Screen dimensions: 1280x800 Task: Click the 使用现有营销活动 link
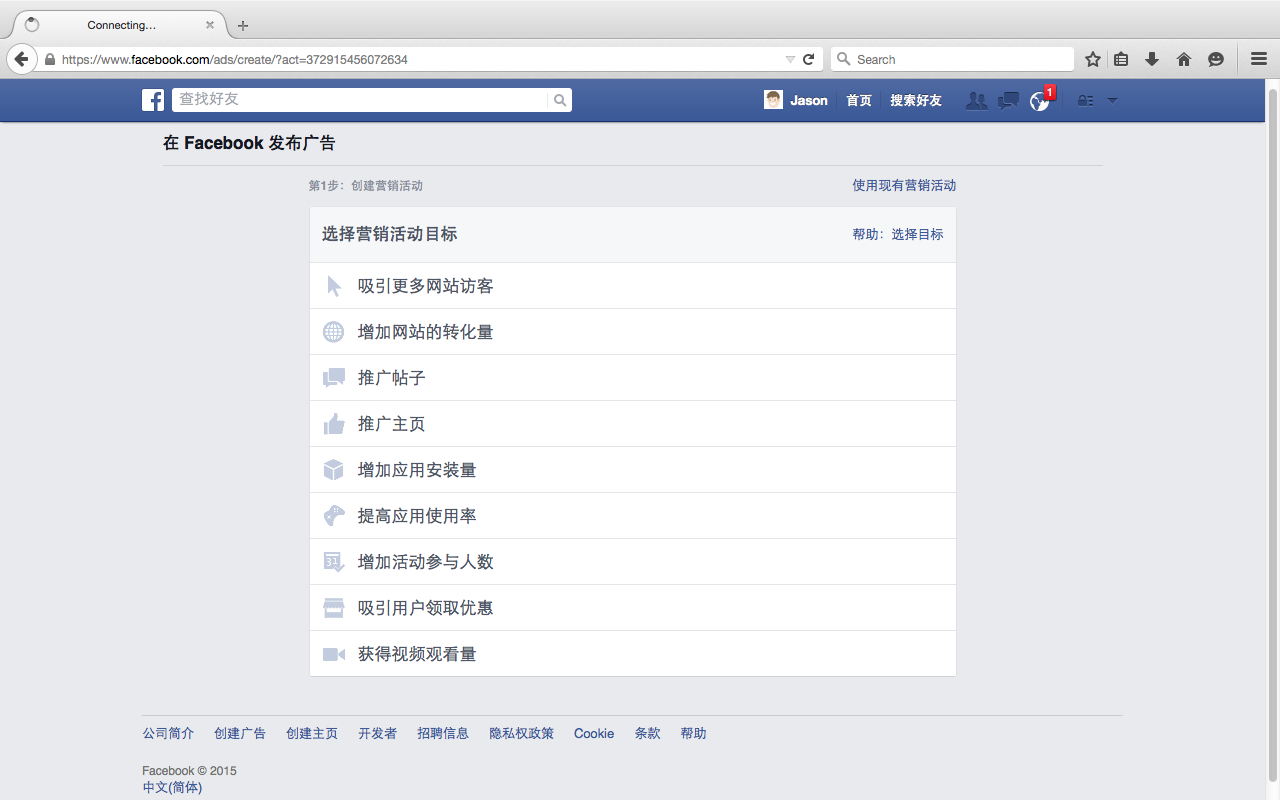[x=904, y=185]
